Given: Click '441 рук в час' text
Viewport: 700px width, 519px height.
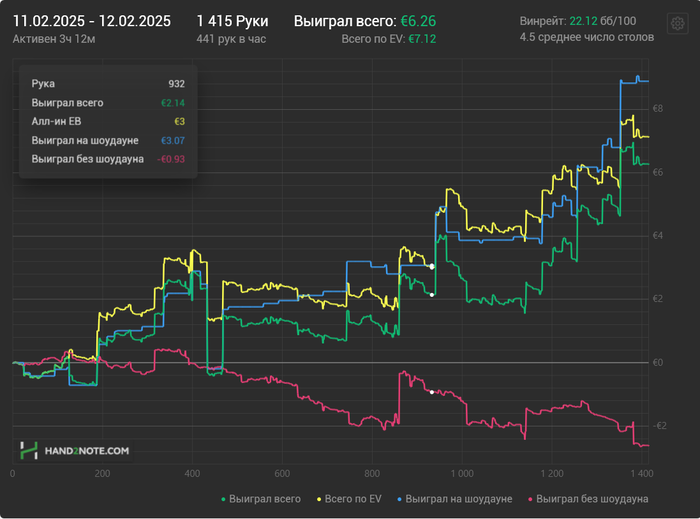Looking at the screenshot, I should click(x=231, y=39).
